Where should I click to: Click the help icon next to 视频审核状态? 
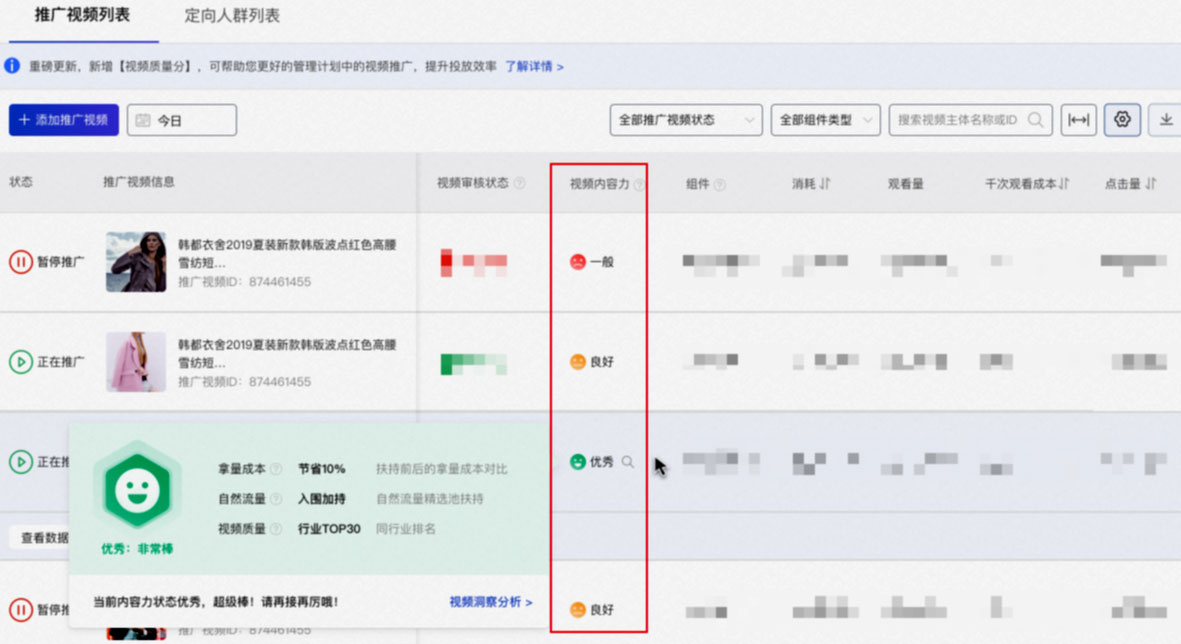click(x=520, y=183)
